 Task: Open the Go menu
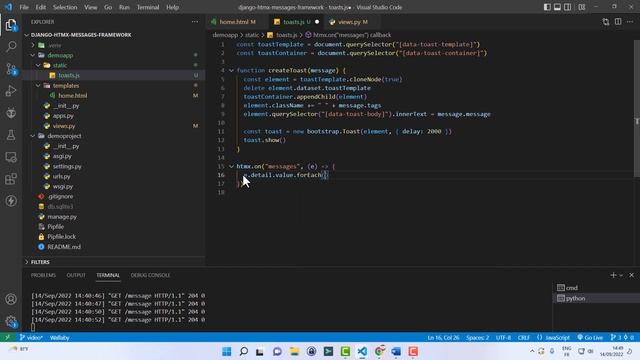click(108, 7)
